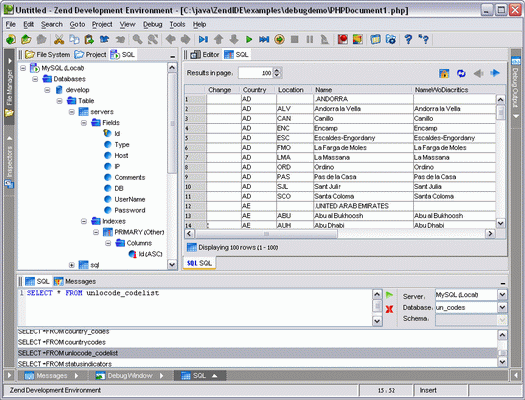525x400 pixels.
Task: Click the New File toolbar icon
Action: [x=11, y=39]
